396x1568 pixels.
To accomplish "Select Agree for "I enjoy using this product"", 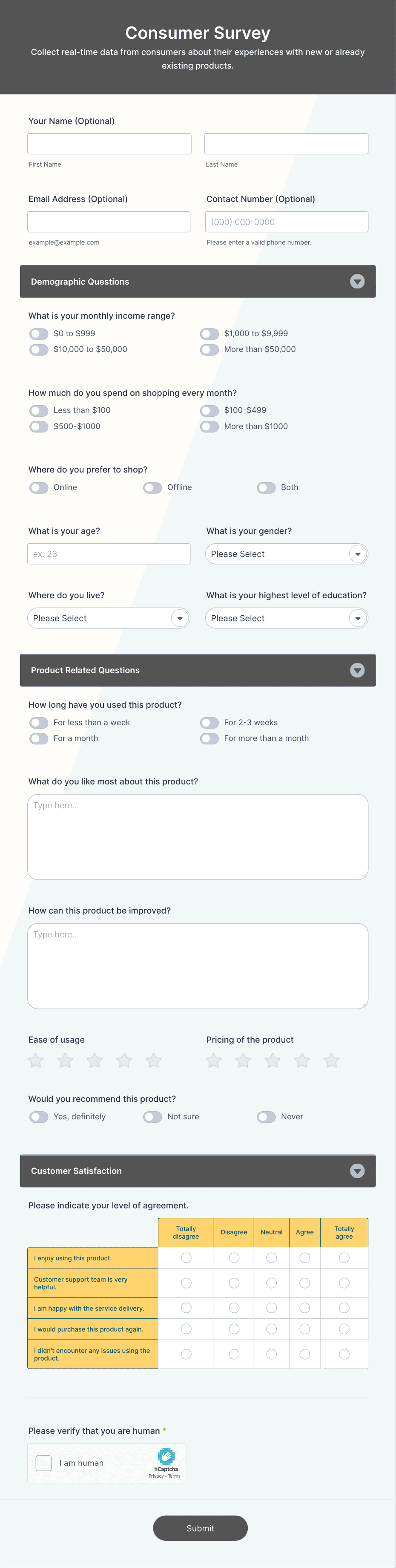I will click(x=304, y=1257).
